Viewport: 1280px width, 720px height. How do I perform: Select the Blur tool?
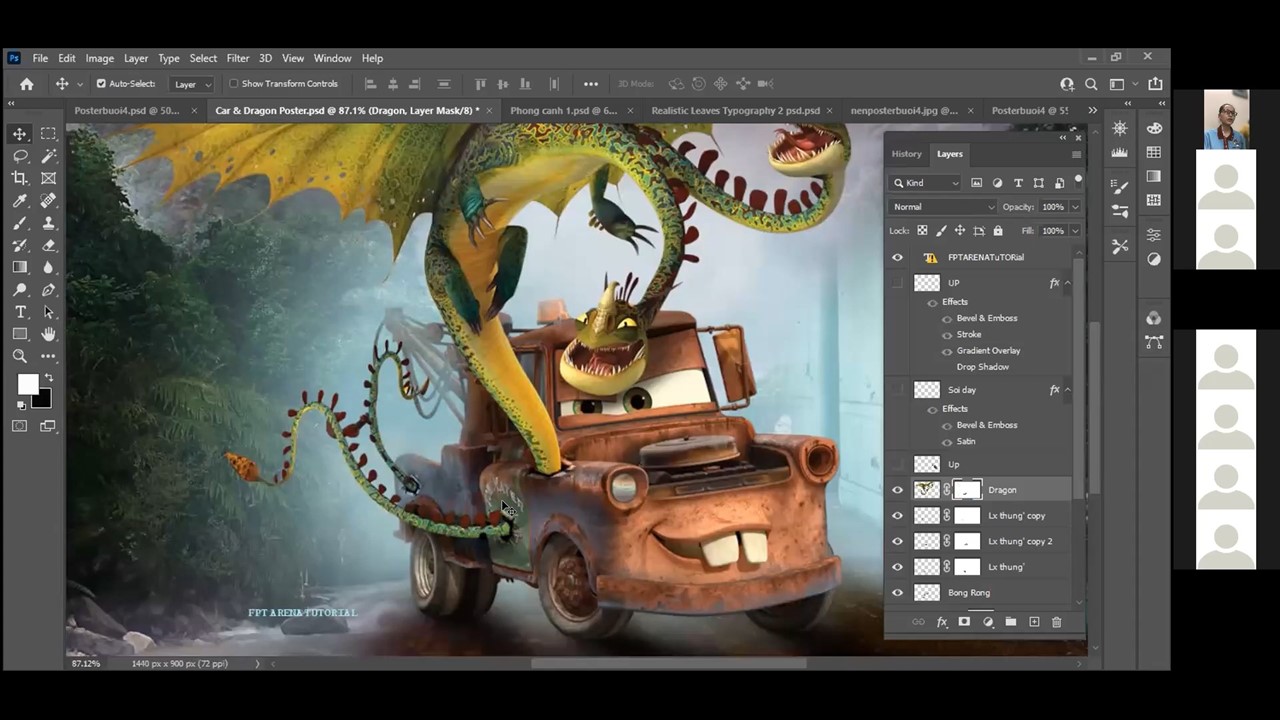(48, 267)
